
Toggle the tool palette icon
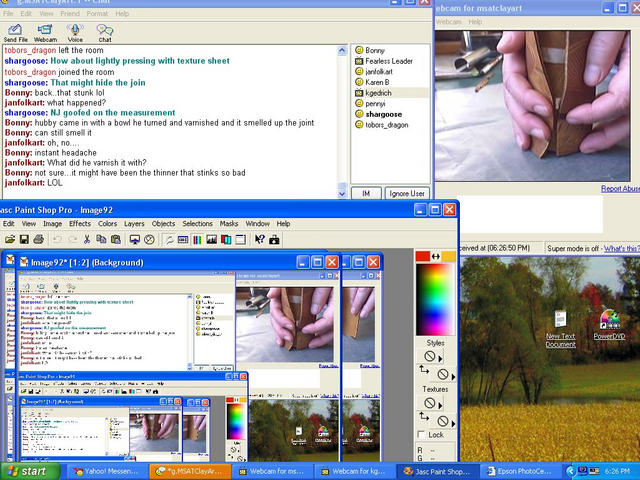(169, 240)
